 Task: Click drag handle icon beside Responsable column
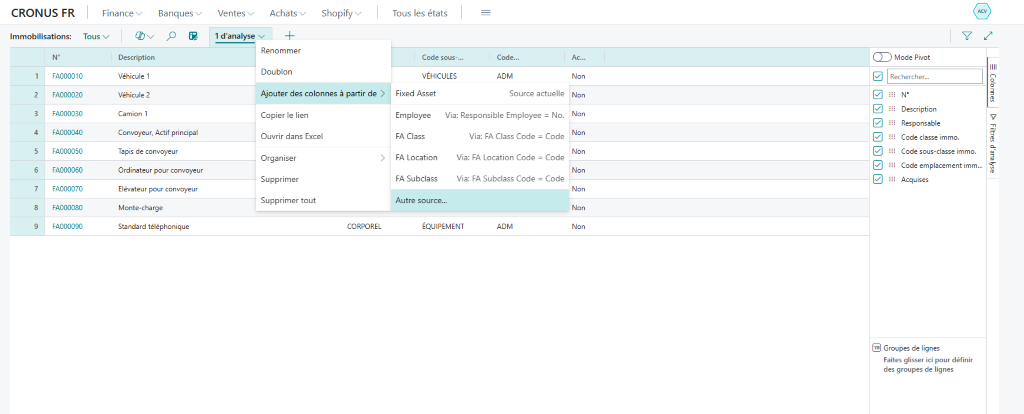(x=891, y=123)
